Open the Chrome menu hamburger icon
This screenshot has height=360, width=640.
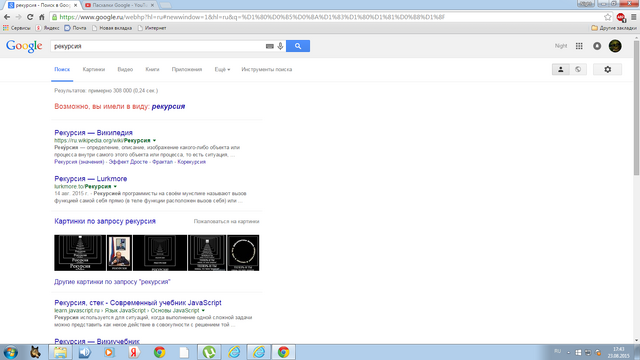pyautogui.click(x=633, y=17)
